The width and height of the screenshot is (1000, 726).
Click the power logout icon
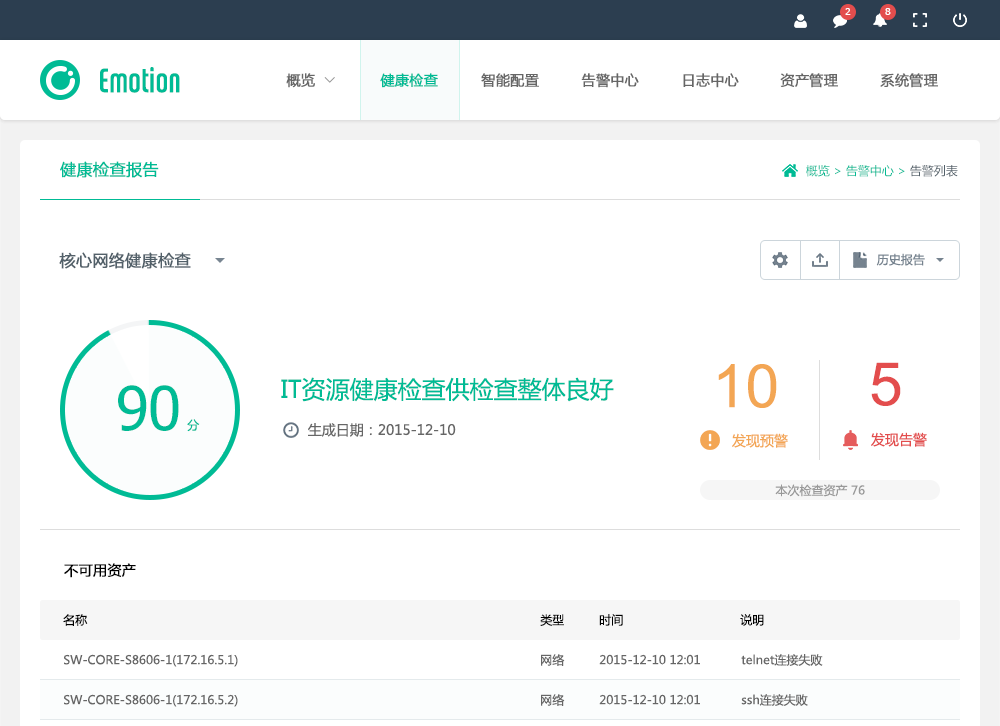tap(960, 21)
